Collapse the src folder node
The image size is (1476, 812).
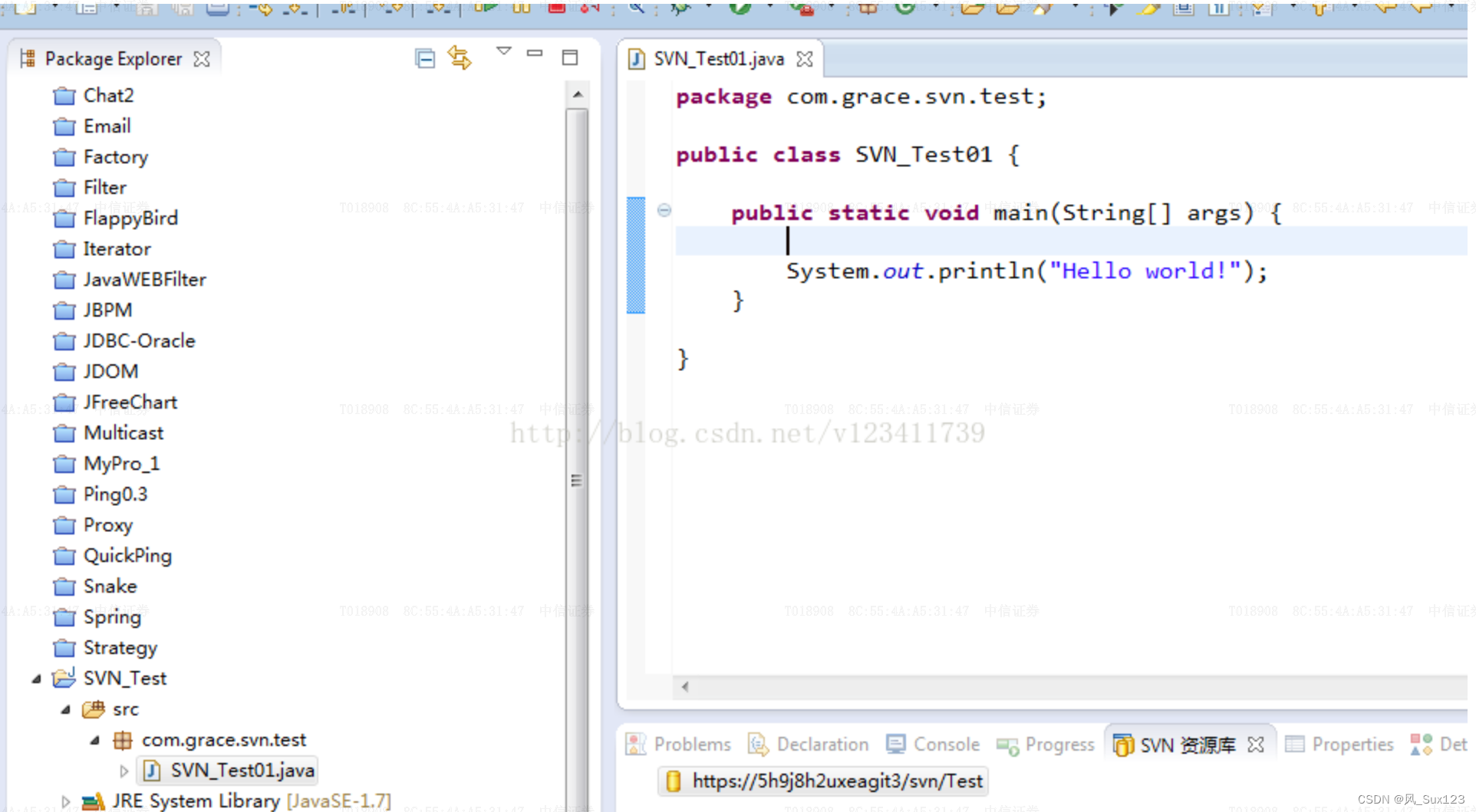65,709
